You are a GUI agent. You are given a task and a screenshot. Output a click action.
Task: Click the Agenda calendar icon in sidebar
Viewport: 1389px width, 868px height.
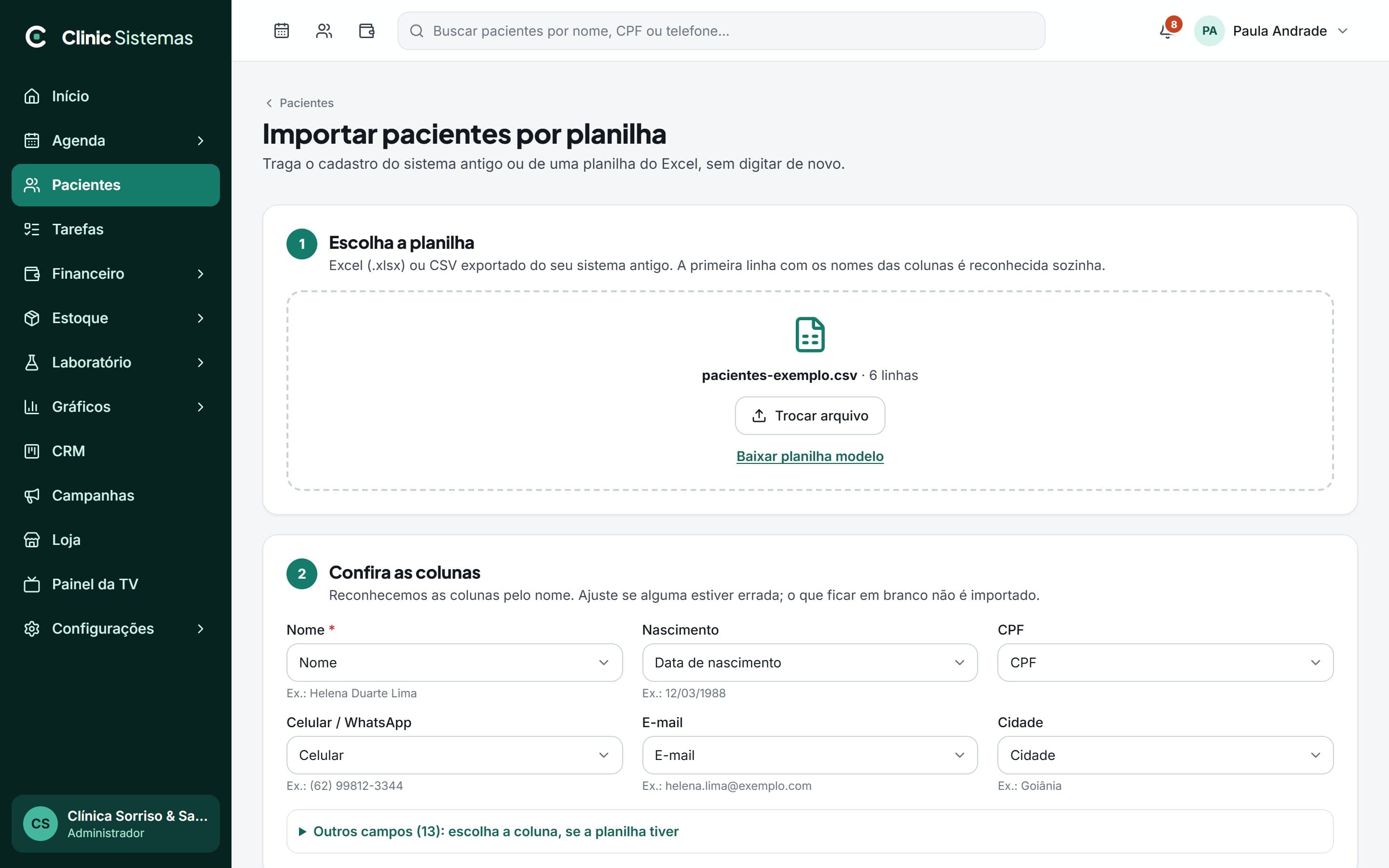(32, 140)
